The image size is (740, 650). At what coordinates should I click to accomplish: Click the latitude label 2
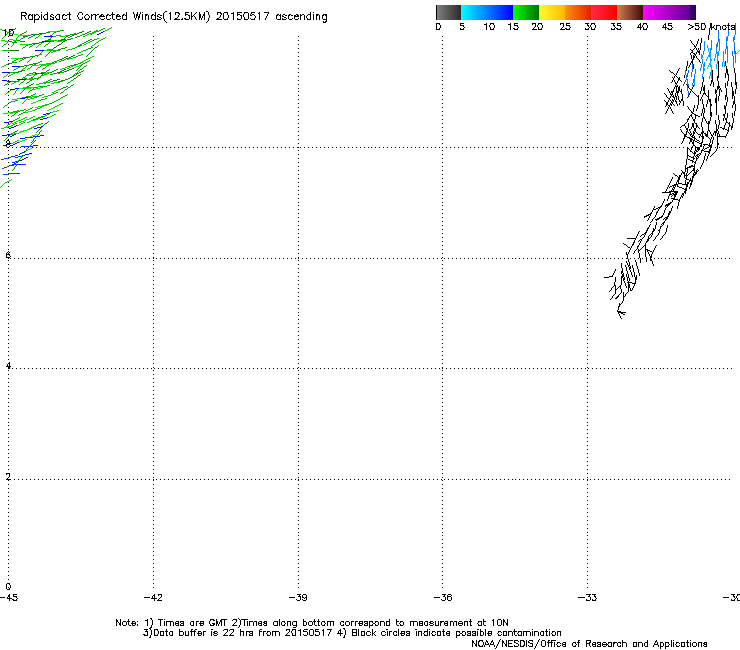tap(8, 477)
